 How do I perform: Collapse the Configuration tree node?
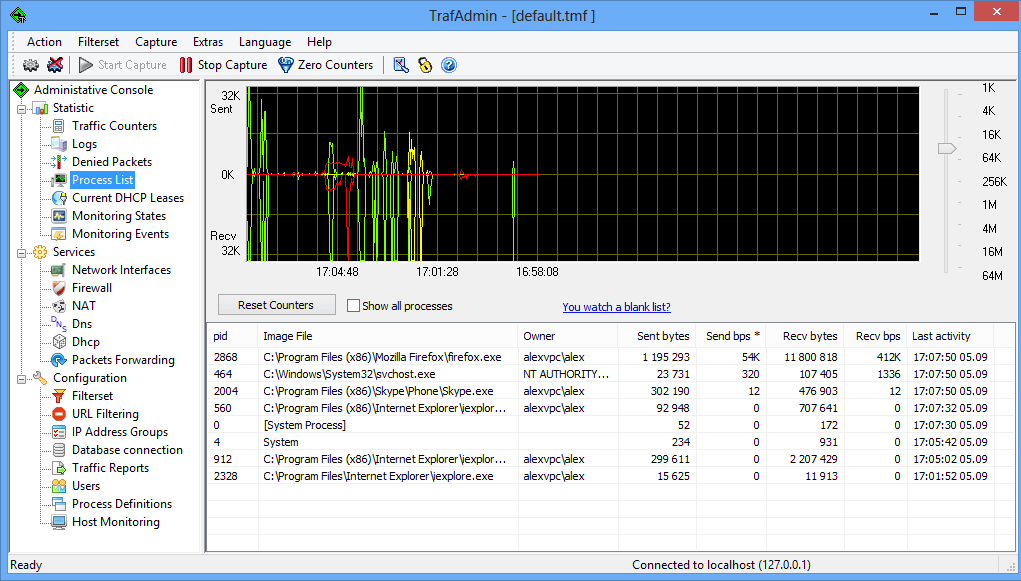point(21,378)
